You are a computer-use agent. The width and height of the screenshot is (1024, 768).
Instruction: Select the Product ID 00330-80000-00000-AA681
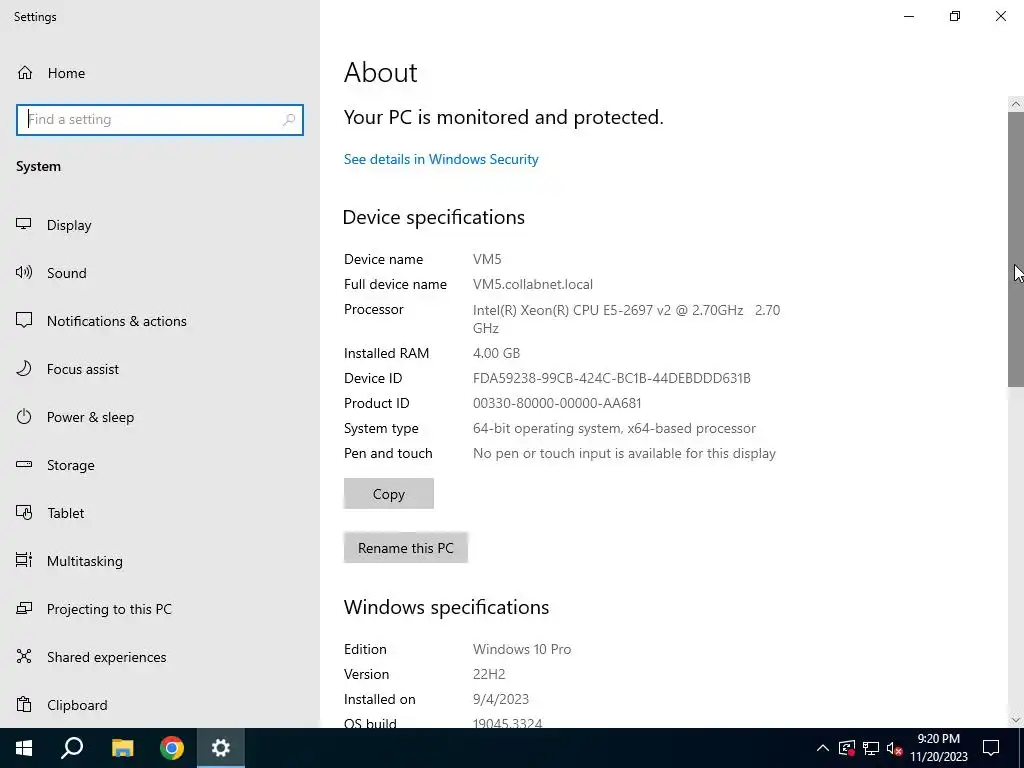click(x=557, y=404)
